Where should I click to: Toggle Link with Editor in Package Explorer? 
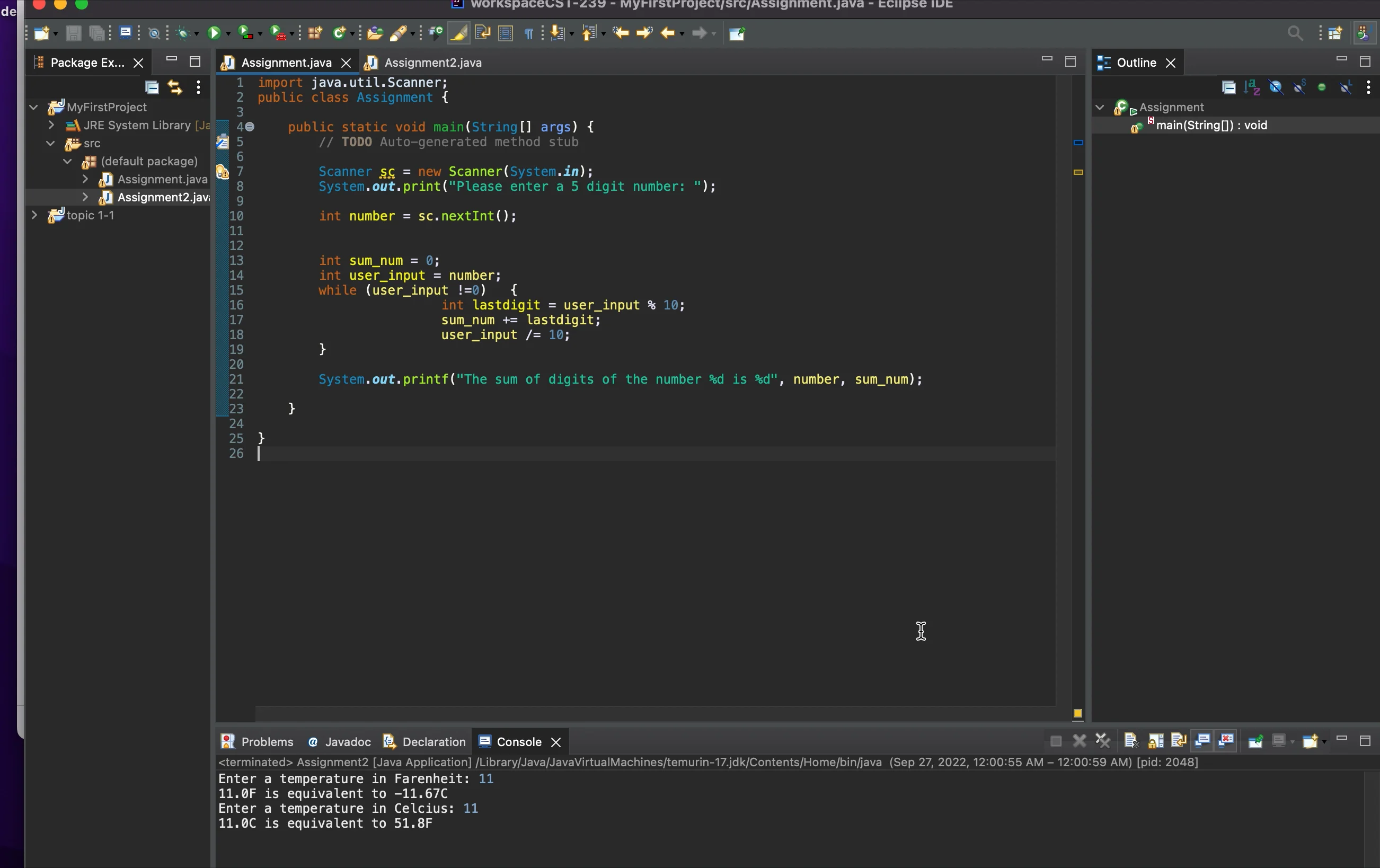pos(175,87)
